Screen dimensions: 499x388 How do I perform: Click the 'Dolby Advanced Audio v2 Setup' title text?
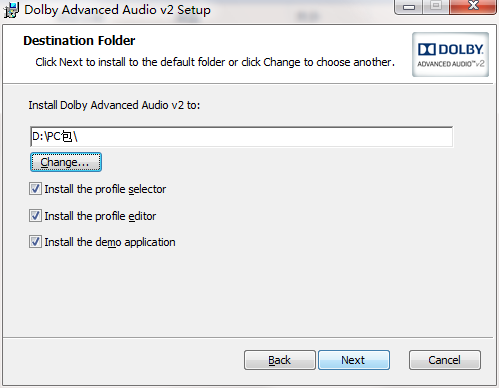pos(117,10)
